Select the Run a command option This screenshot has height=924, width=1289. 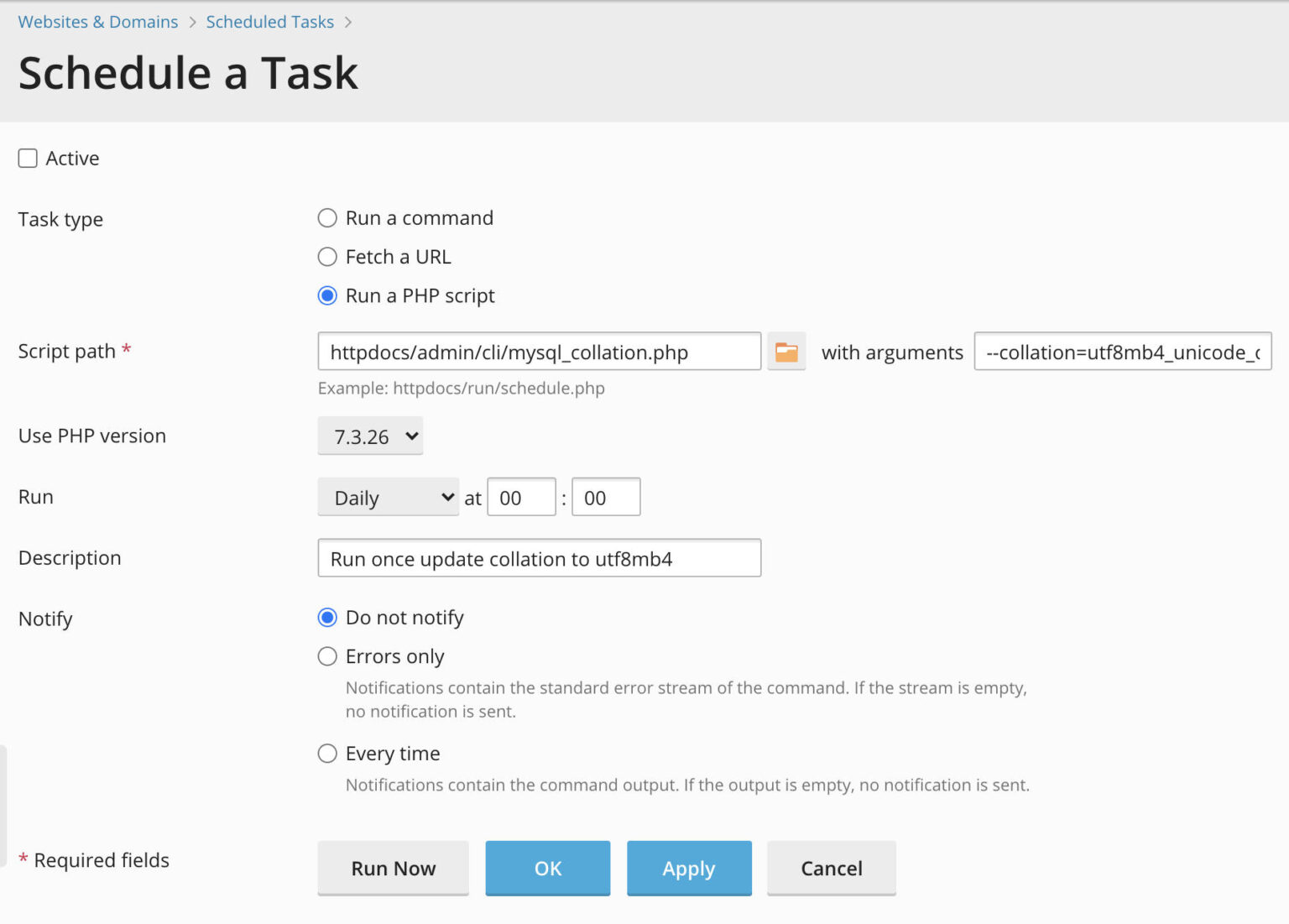click(x=327, y=218)
